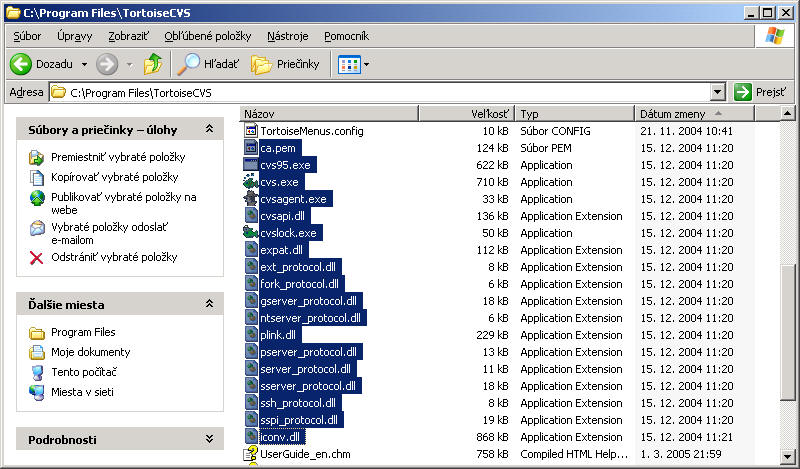Click the red X delete icon
800x469 pixels.
point(36,258)
